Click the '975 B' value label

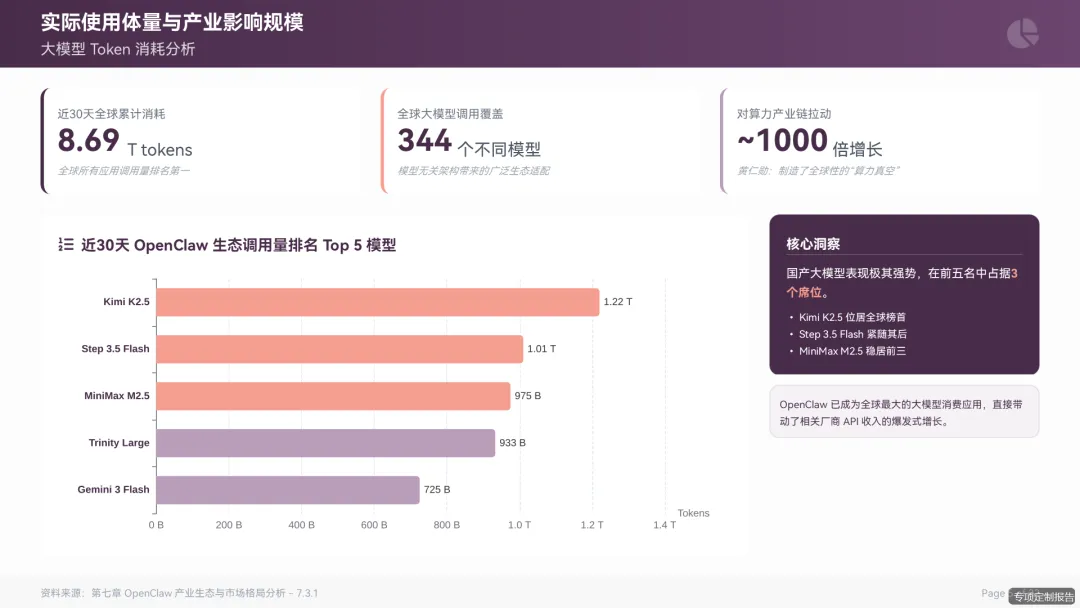(x=528, y=395)
